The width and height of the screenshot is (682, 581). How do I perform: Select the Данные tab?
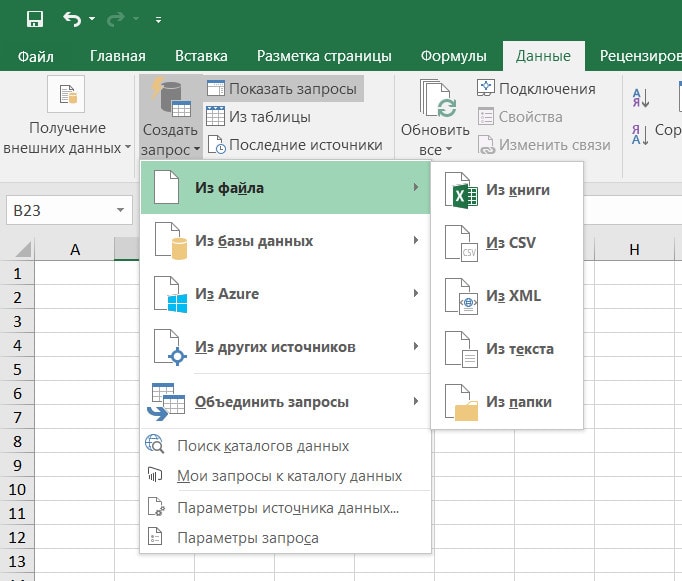[x=543, y=56]
